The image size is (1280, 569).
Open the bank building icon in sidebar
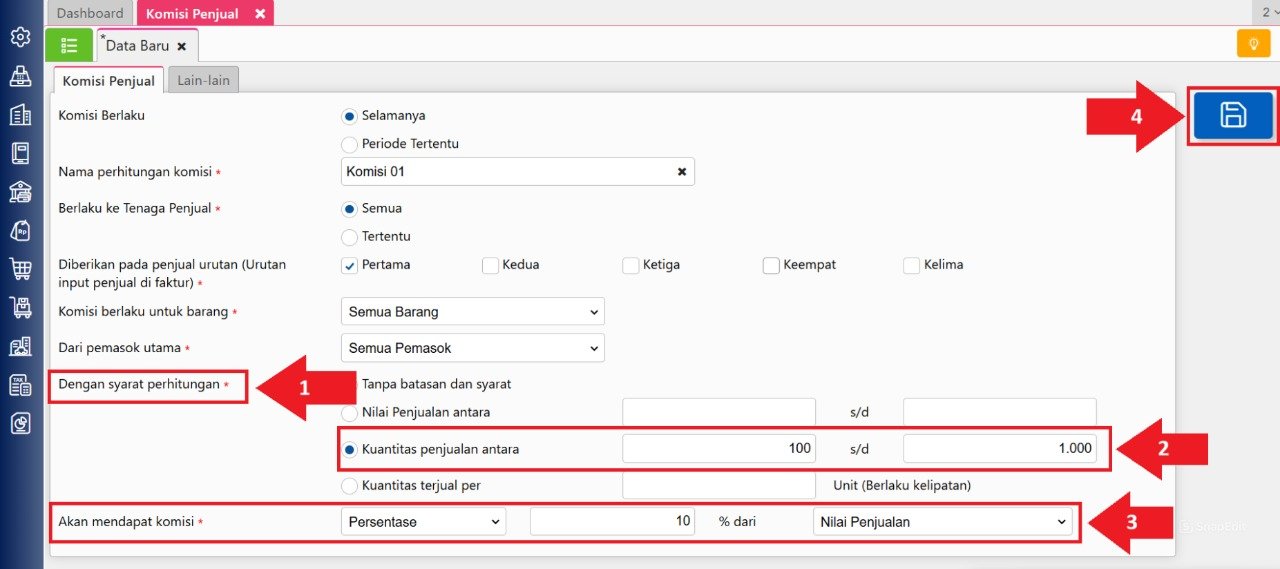point(20,192)
